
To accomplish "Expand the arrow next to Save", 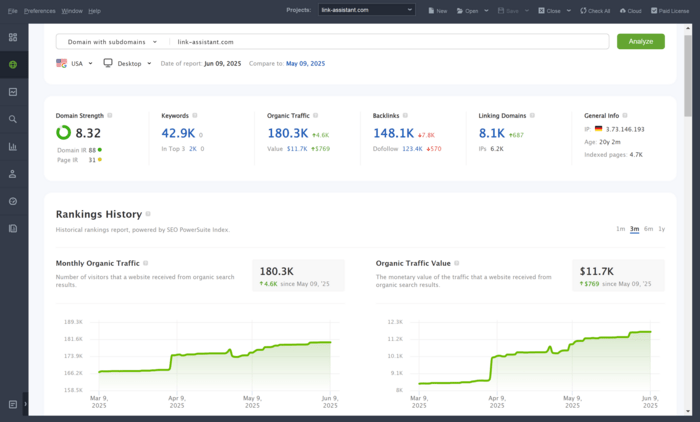I will [527, 11].
